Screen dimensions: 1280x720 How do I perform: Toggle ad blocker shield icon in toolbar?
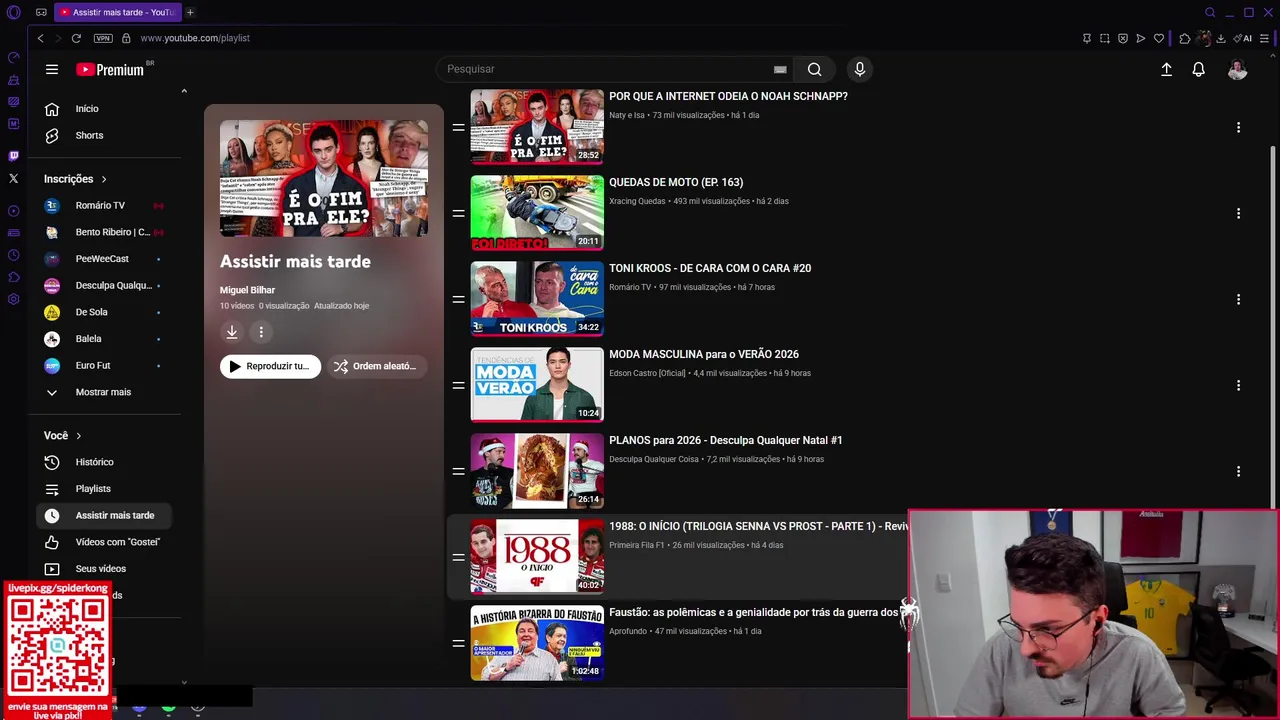point(1123,38)
